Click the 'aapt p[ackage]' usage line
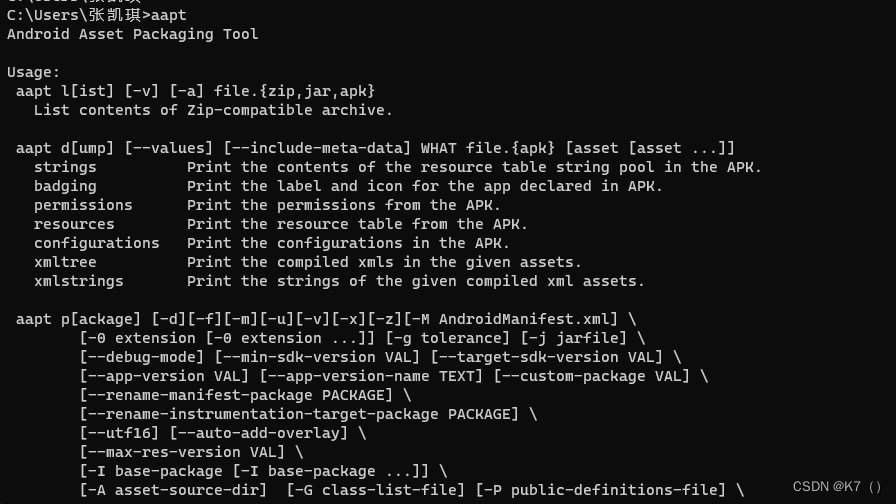 pos(326,319)
